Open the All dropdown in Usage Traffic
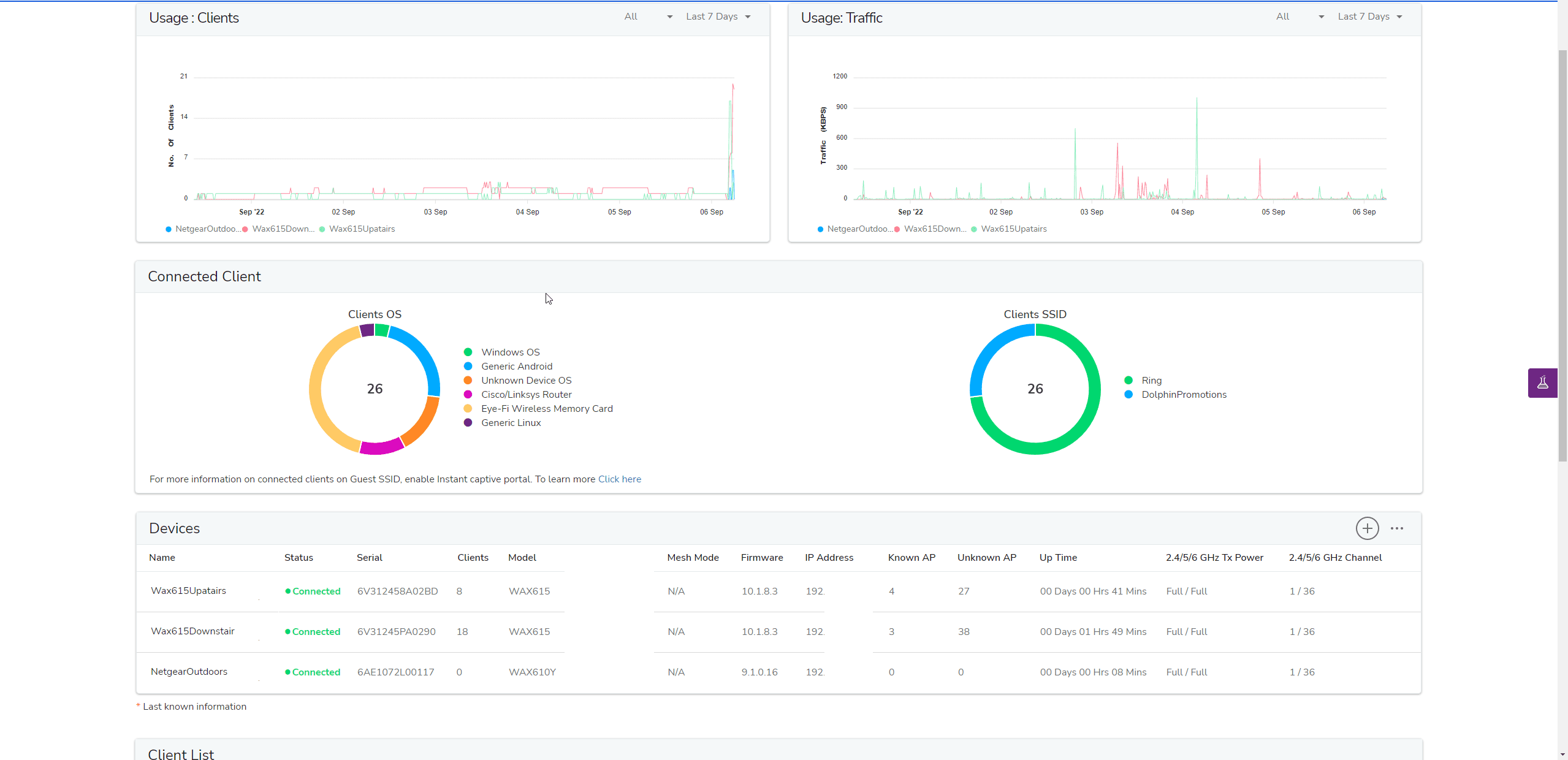Image resolution: width=1568 pixels, height=760 pixels. (1300, 17)
